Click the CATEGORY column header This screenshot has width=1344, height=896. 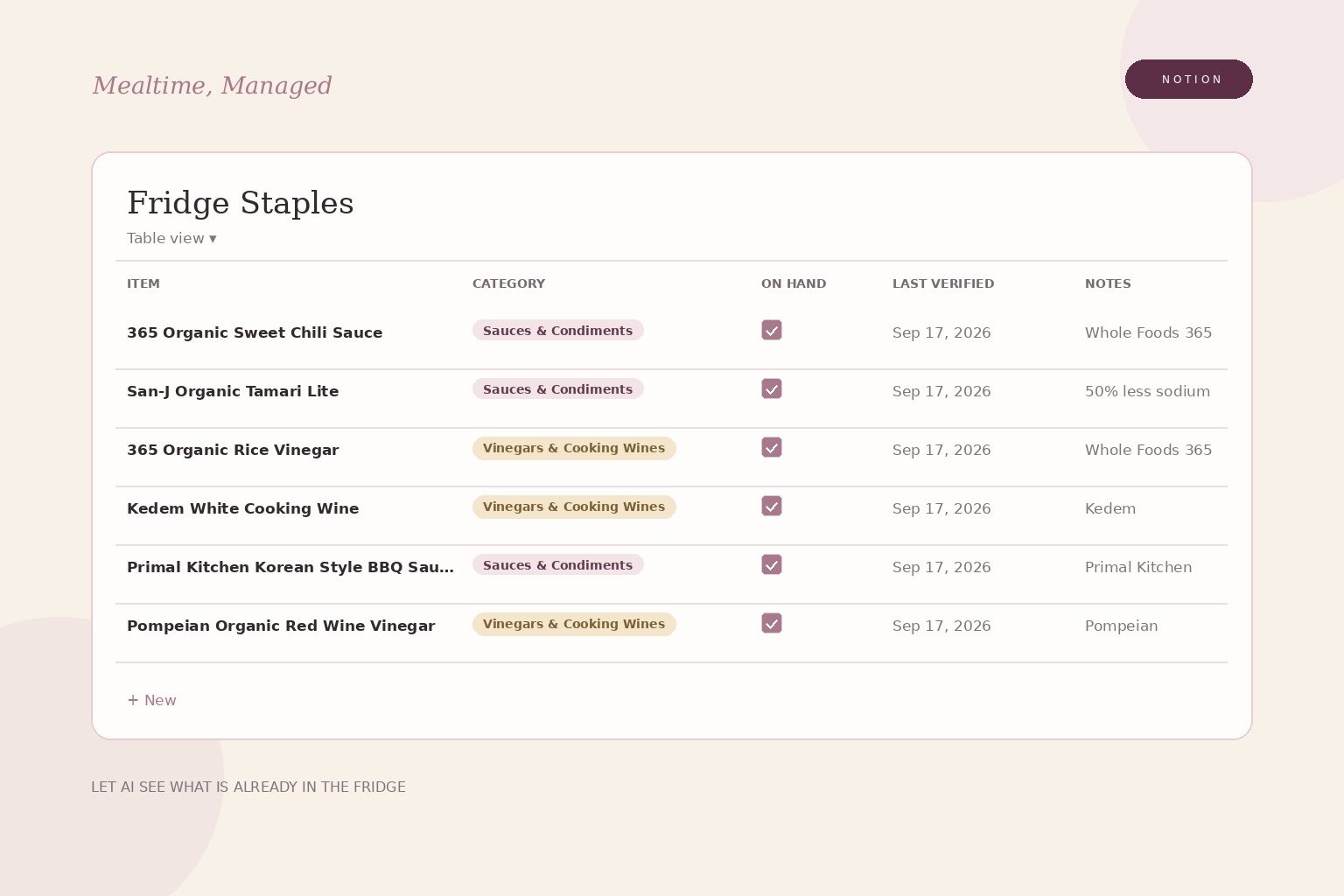click(508, 283)
